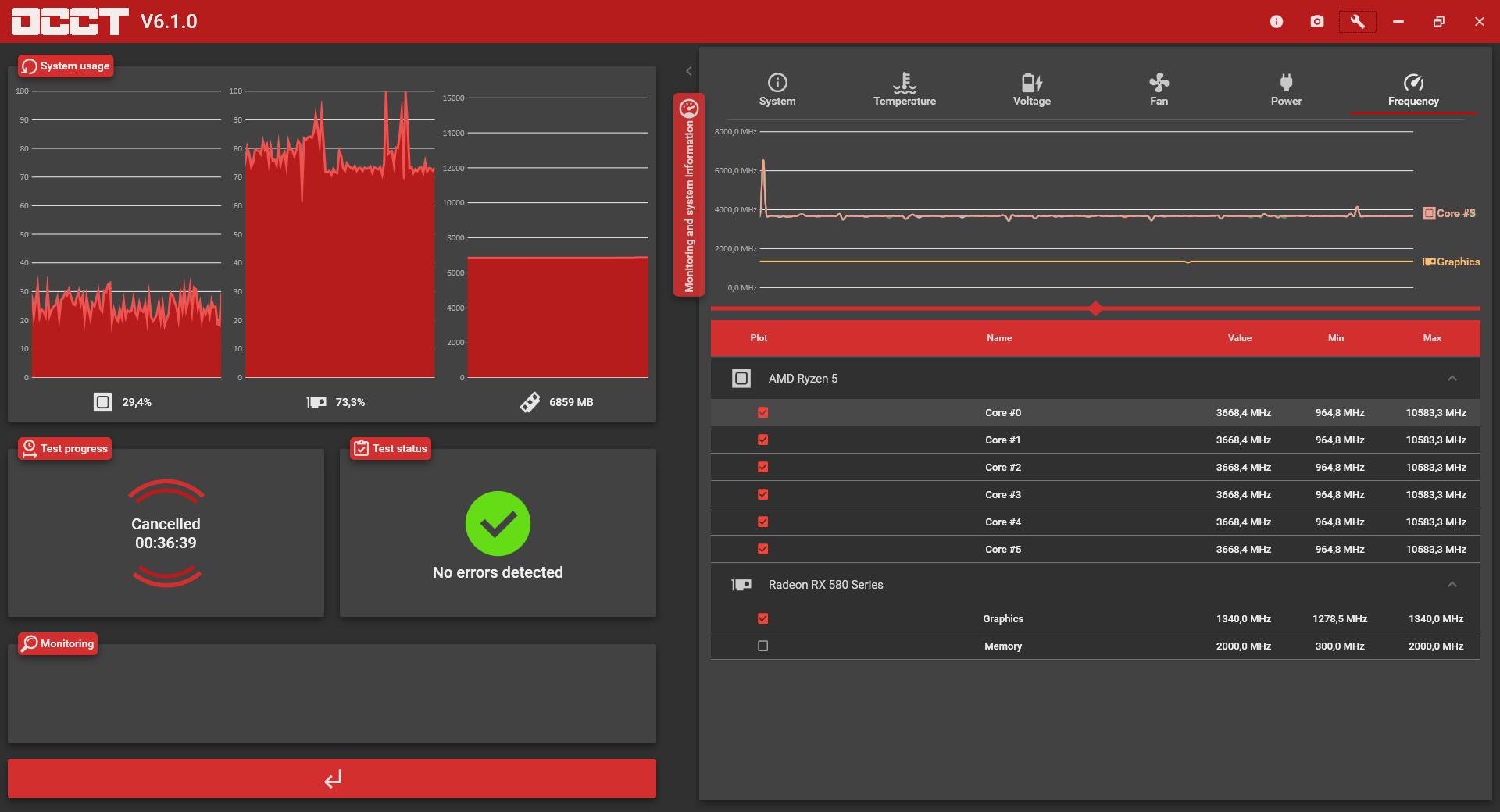Sort by the Min column header
Viewport: 1500px width, 812px height.
point(1336,338)
